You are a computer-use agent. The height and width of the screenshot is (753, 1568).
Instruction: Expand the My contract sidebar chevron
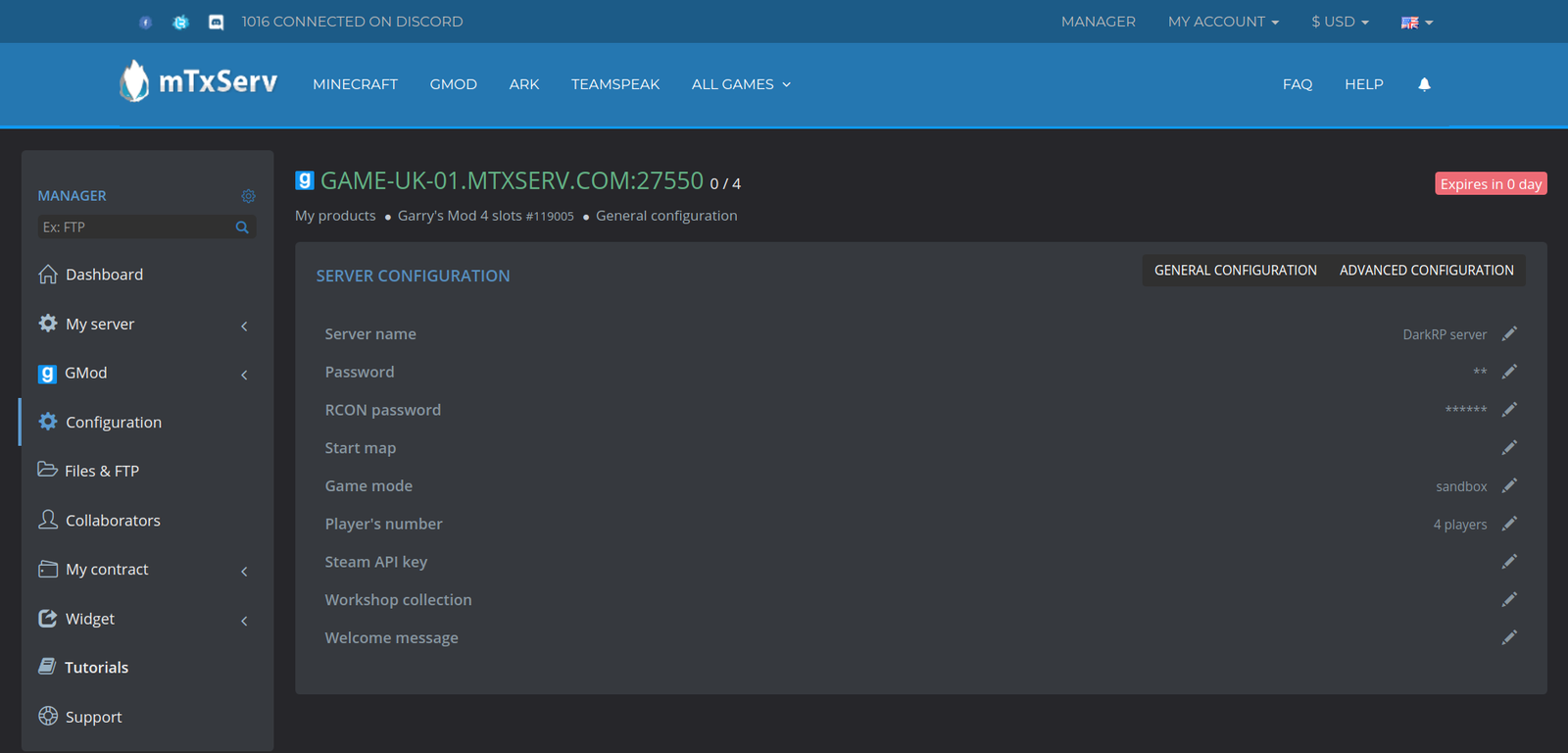[244, 571]
